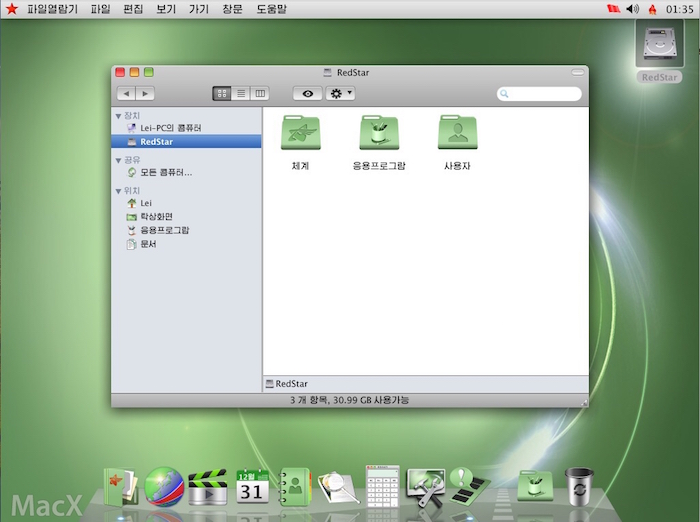Open the file manager star folder dock icon
This screenshot has width=700, height=522.
click(x=120, y=487)
